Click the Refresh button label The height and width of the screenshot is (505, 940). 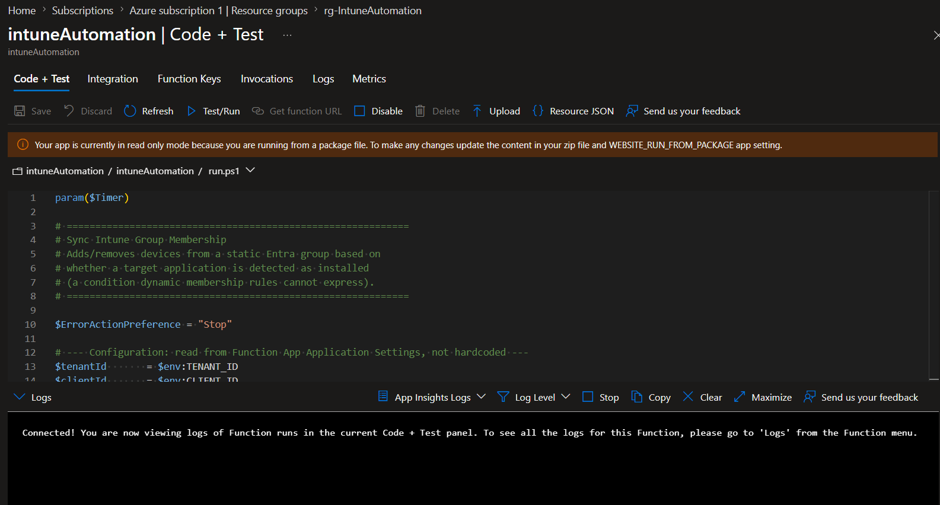(158, 111)
